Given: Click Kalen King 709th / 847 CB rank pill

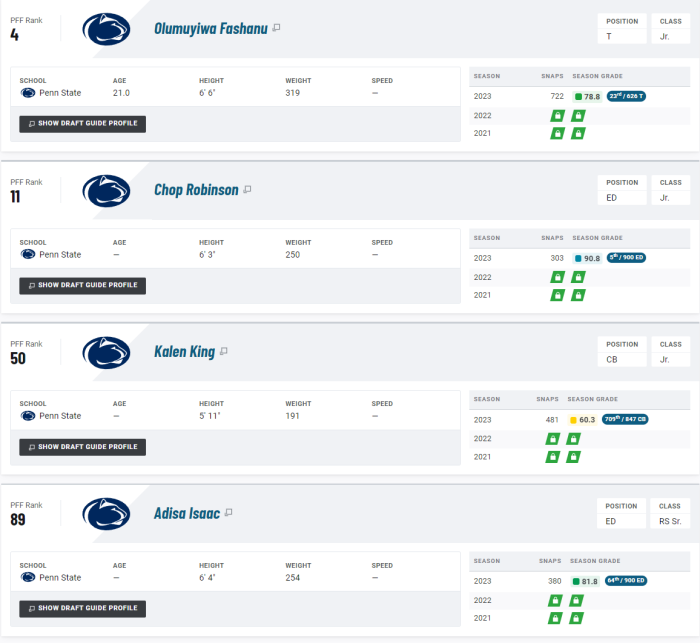Looking at the screenshot, I should pyautogui.click(x=625, y=419).
